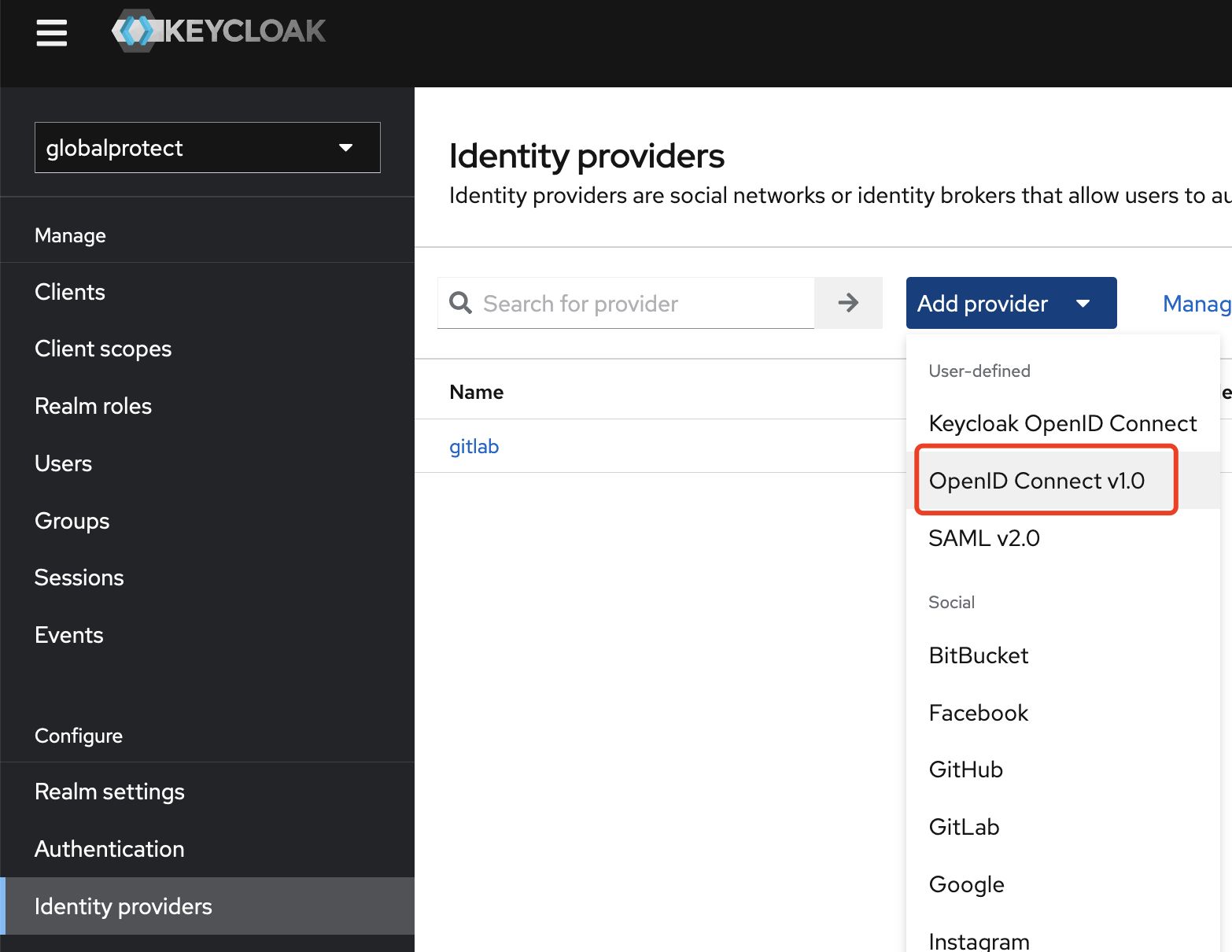Click the partially visible Manage link
The image size is (1232, 952).
point(1197,303)
